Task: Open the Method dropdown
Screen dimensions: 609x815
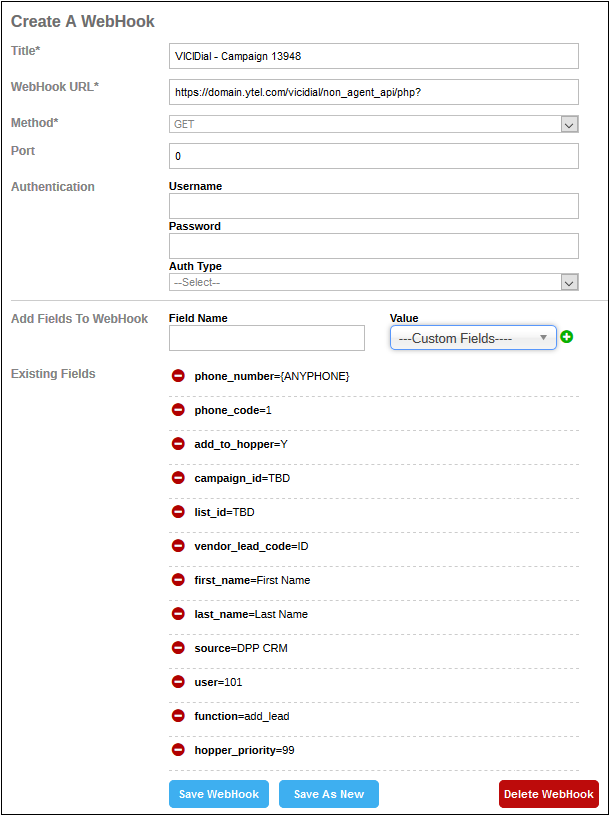Action: point(374,124)
